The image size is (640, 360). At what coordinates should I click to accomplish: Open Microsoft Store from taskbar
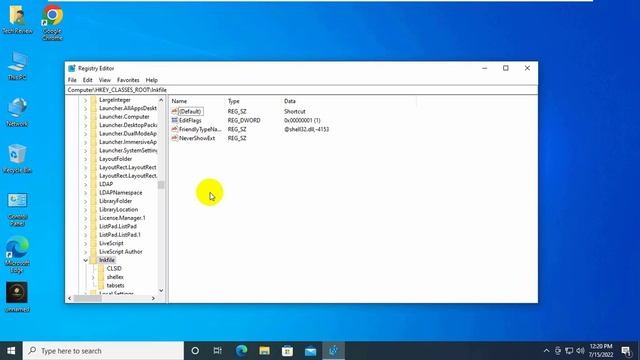click(x=287, y=351)
